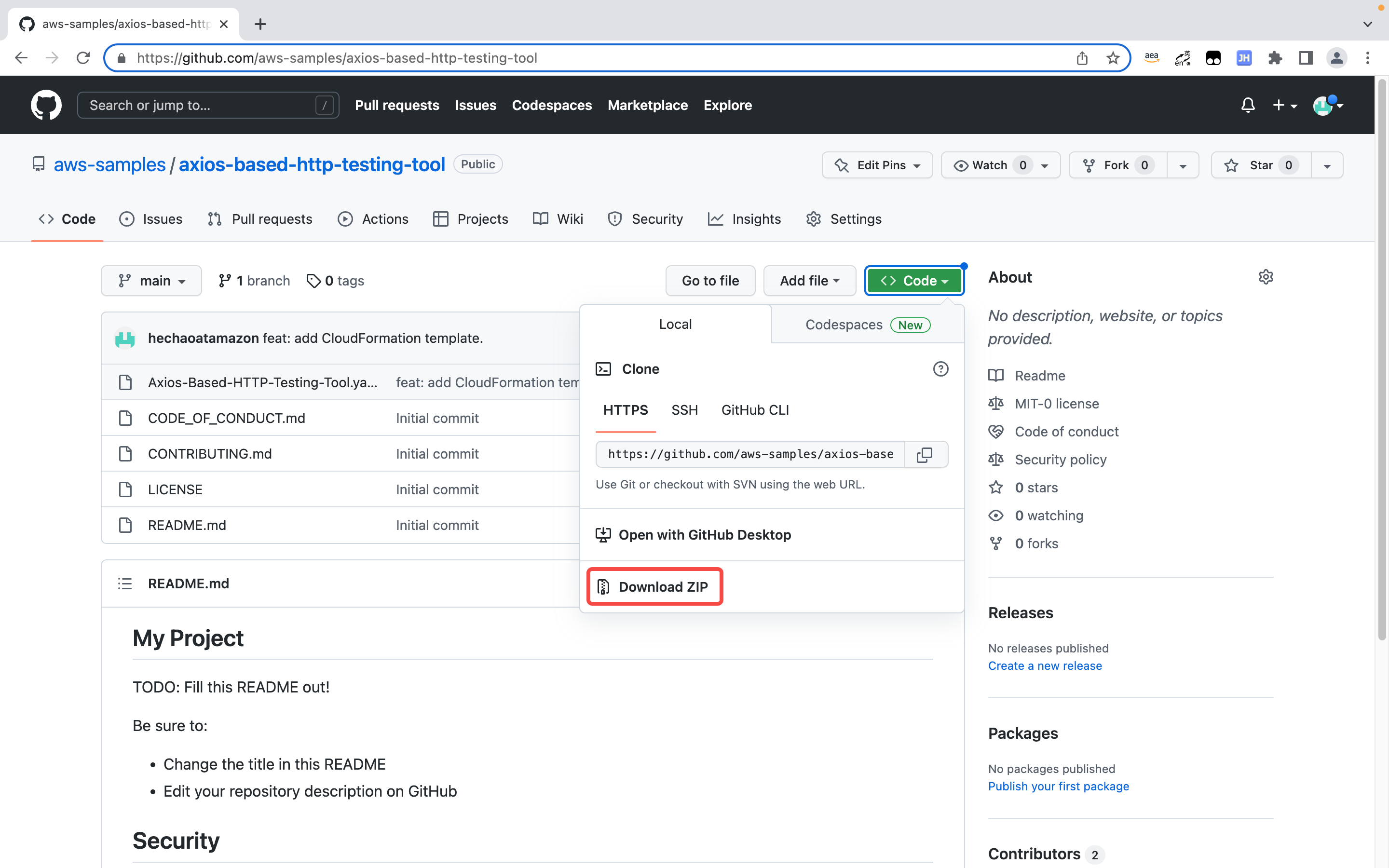Click Create a new release link
The width and height of the screenshot is (1389, 868).
click(1045, 666)
